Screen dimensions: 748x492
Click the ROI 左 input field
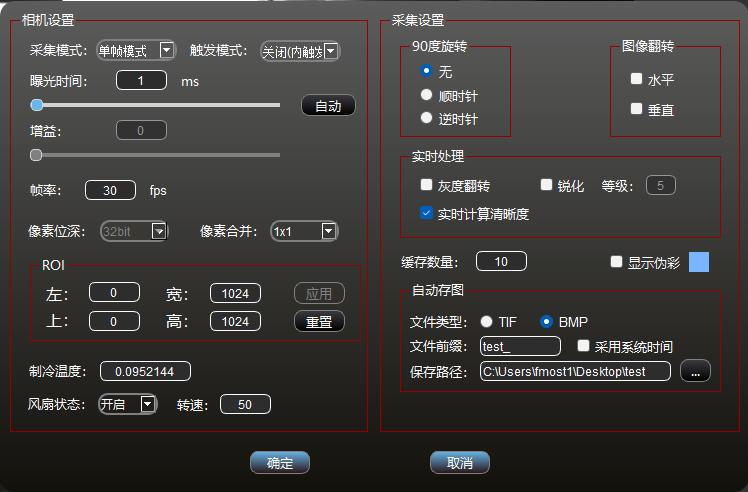[x=114, y=293]
